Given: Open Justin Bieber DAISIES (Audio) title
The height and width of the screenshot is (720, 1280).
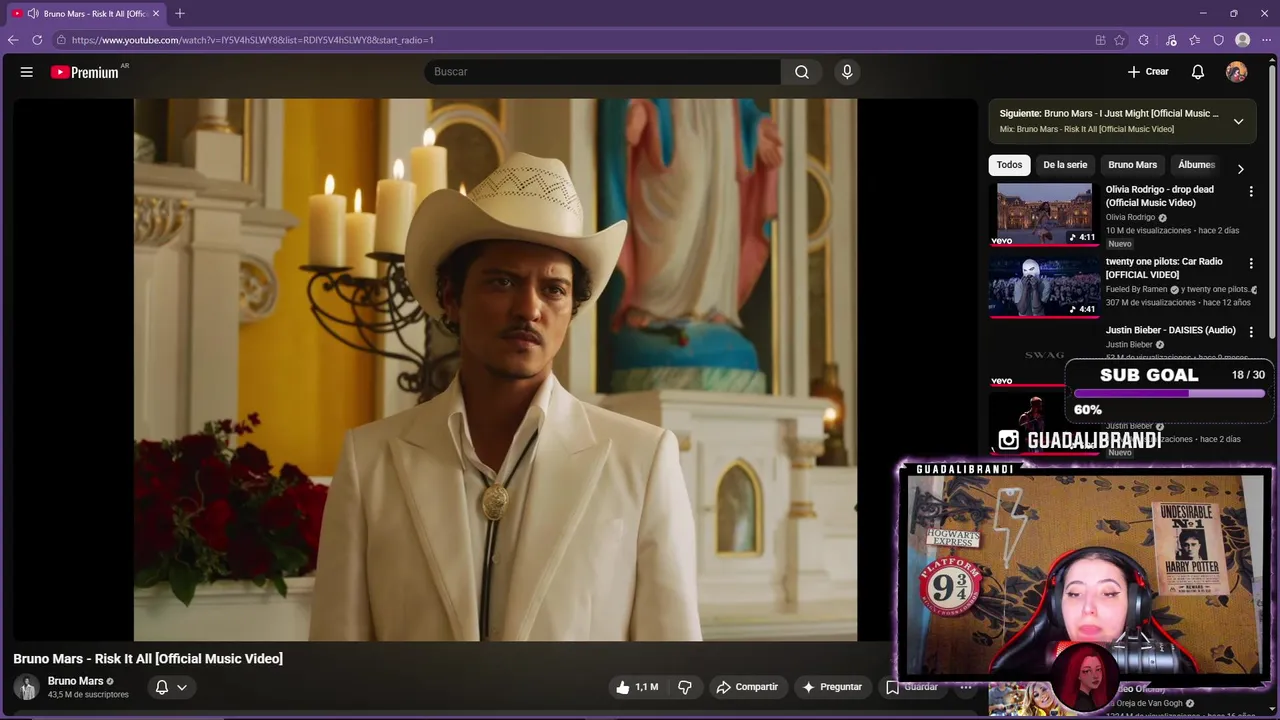Looking at the screenshot, I should (x=1170, y=330).
